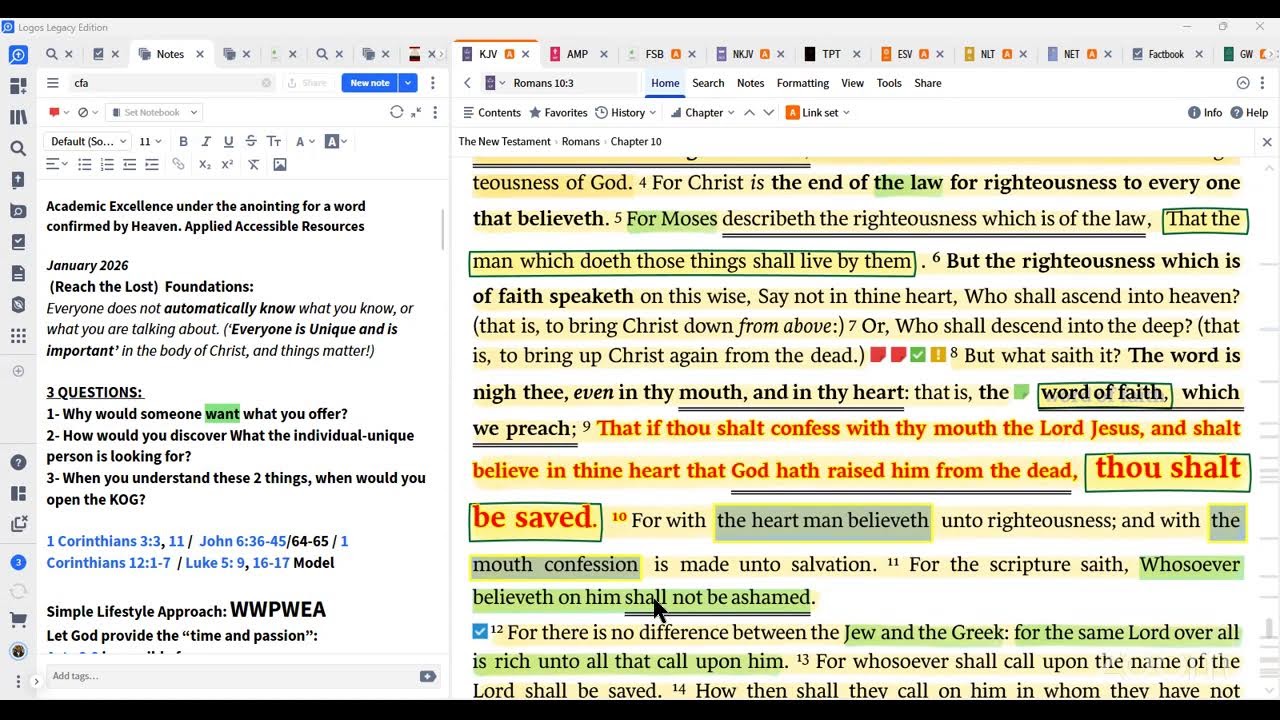Insert a numbered list
Screen dimensions: 1280x720
(107, 164)
